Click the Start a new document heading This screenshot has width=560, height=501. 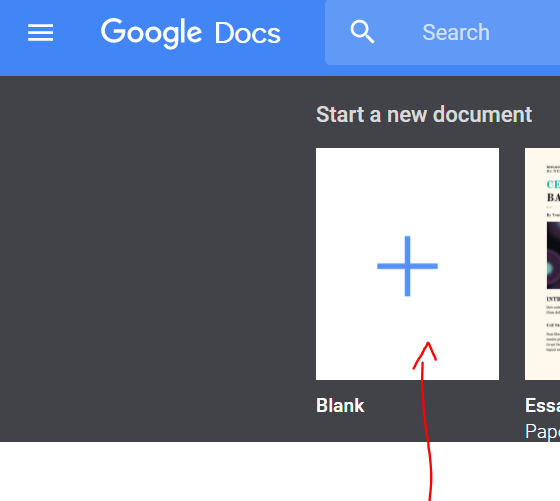click(x=424, y=115)
